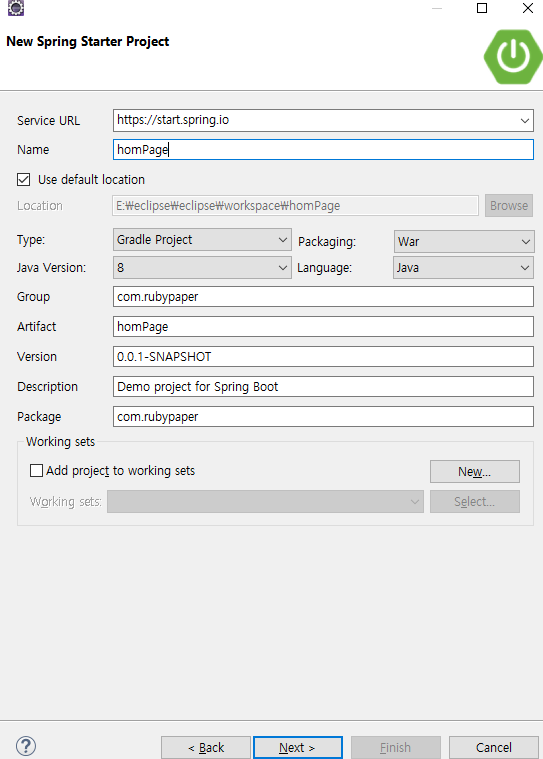The width and height of the screenshot is (543, 759).
Task: Click the Java Version: label
Action: (51, 268)
